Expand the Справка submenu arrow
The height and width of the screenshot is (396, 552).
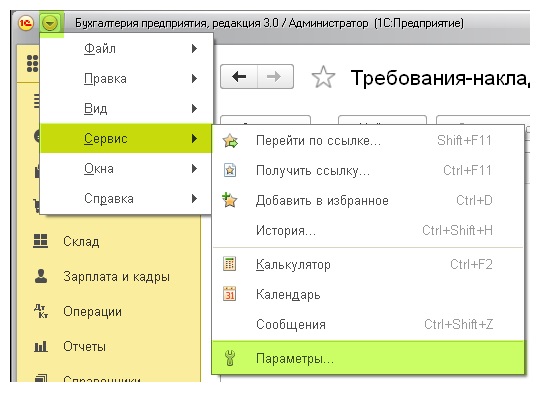point(194,199)
